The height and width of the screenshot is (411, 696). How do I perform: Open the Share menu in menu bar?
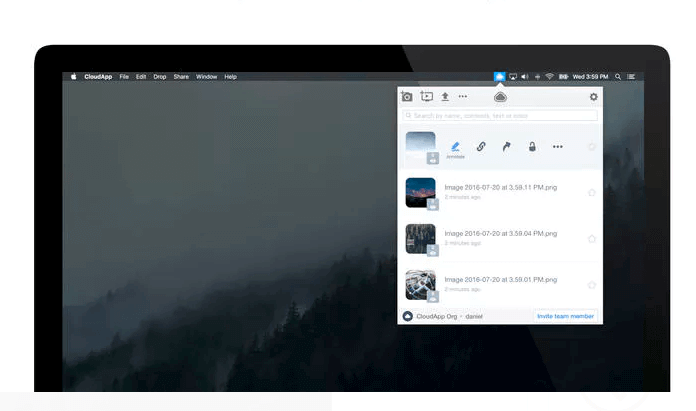coord(181,77)
